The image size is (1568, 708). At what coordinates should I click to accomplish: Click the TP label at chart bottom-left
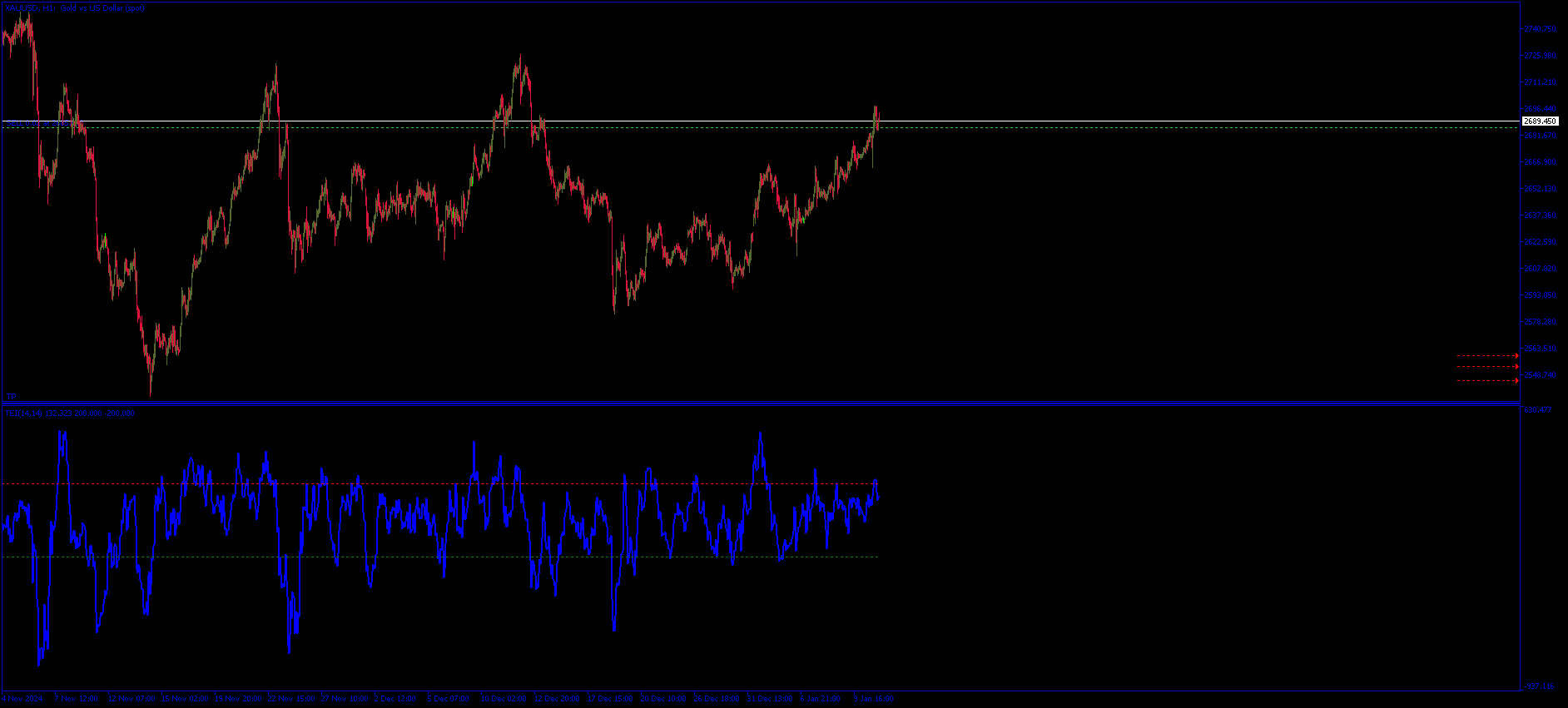[12, 397]
